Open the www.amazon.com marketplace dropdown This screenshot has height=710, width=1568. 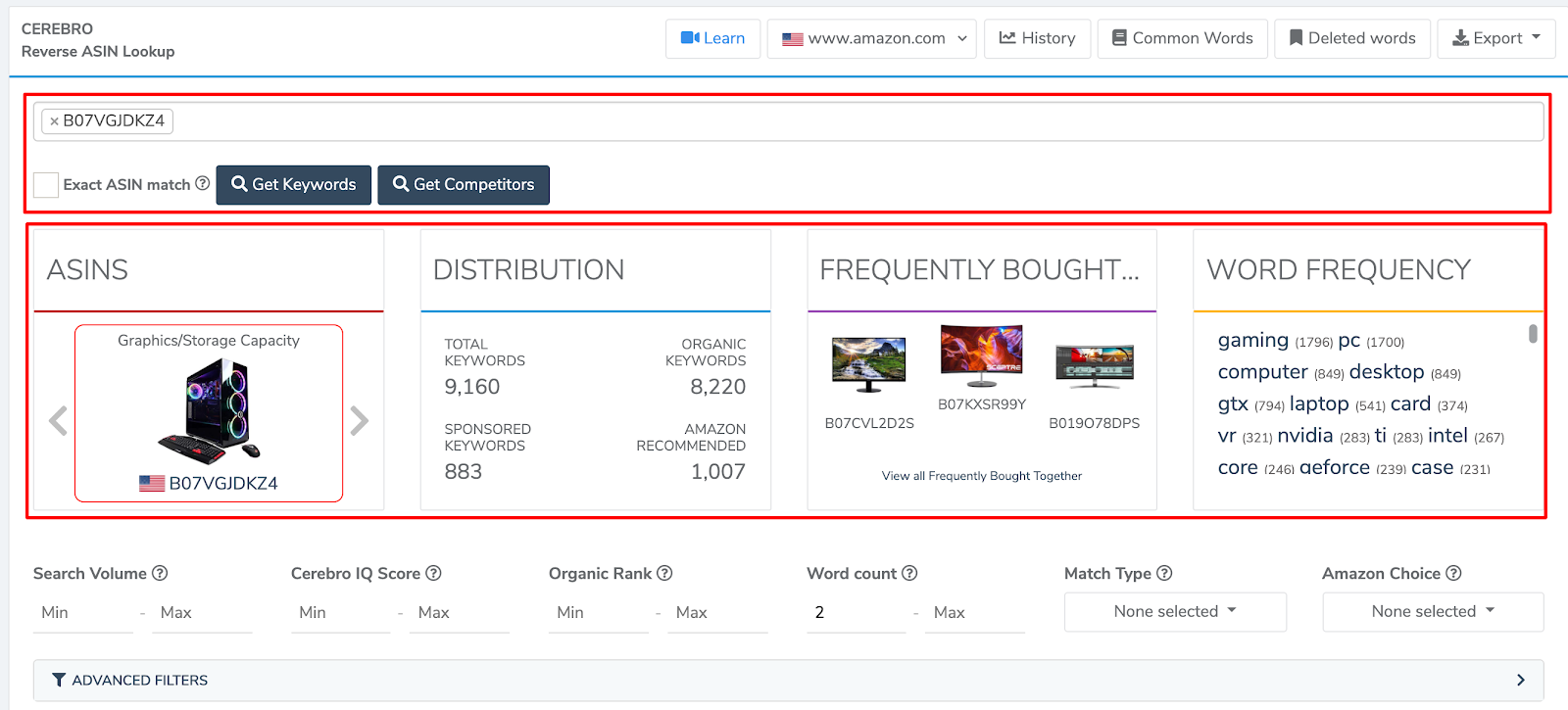click(x=872, y=38)
